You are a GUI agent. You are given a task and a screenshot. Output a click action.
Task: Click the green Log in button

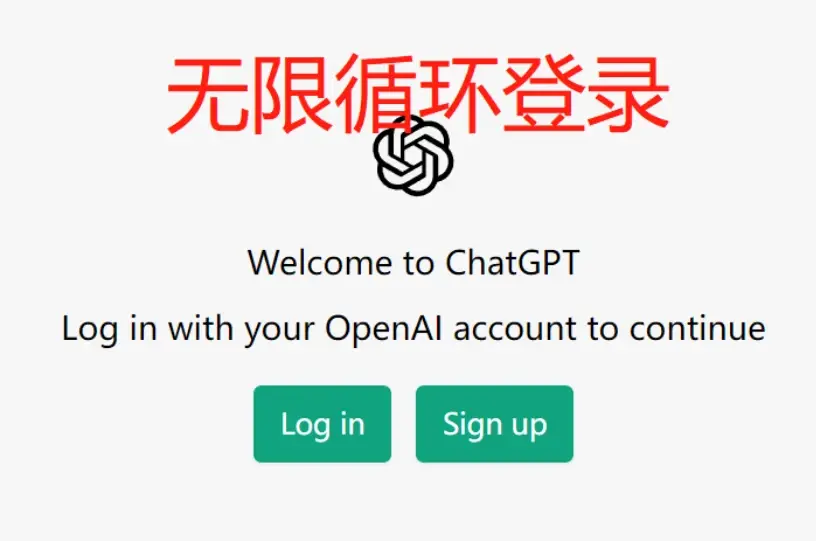pyautogui.click(x=322, y=423)
